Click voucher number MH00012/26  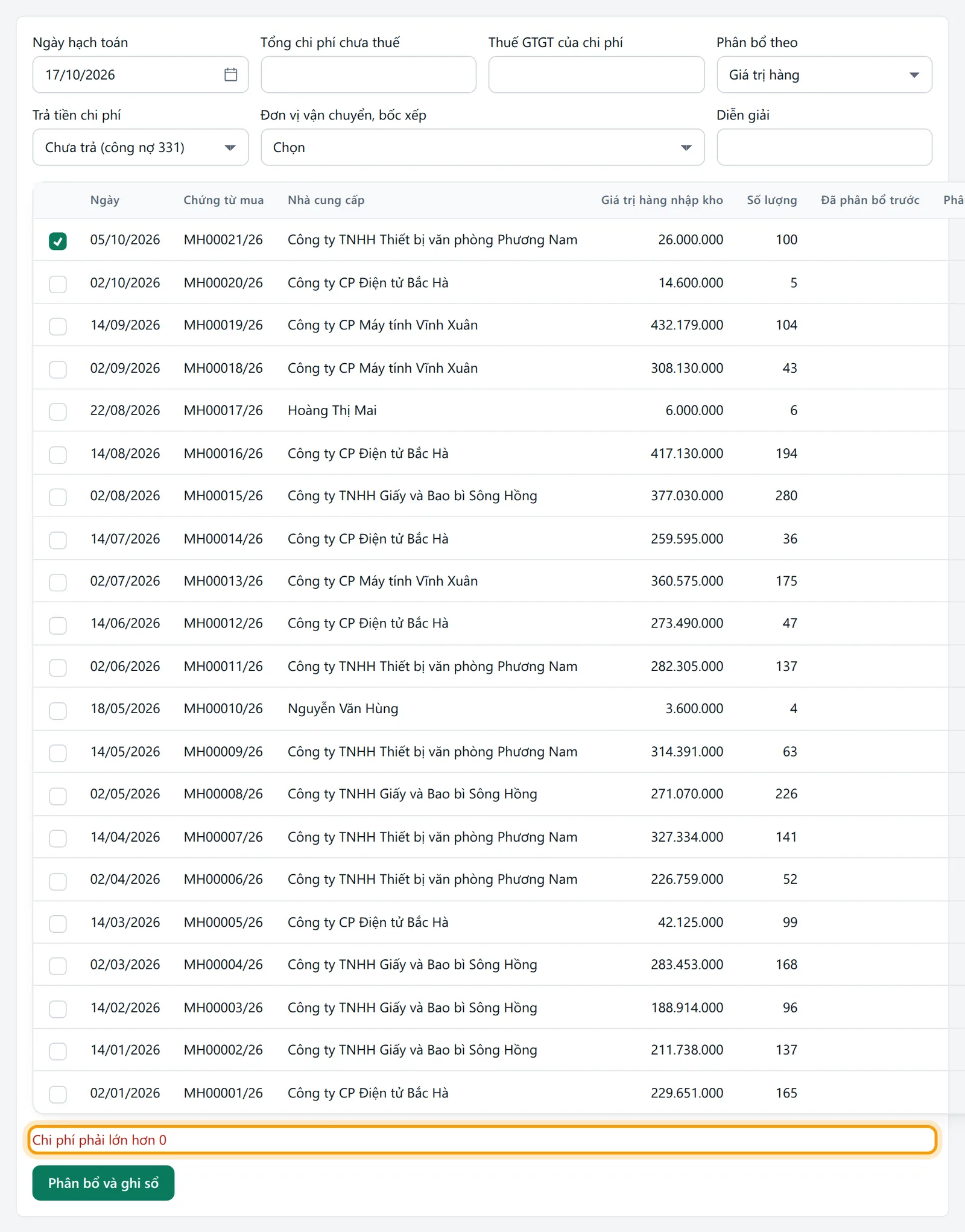223,623
